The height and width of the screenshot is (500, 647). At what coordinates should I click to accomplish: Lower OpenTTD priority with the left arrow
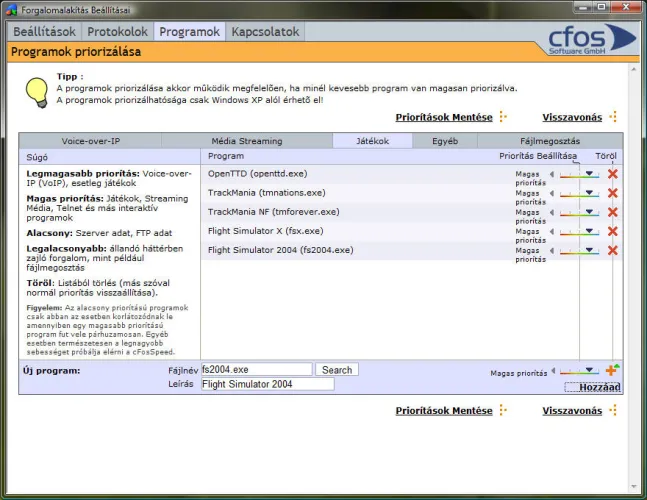(552, 174)
